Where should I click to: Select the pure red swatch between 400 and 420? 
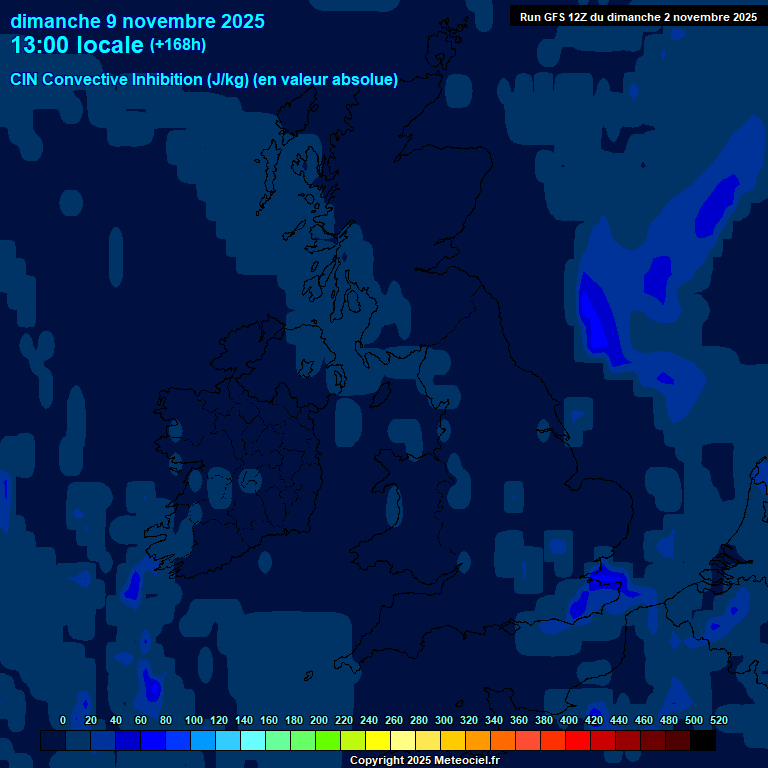[578, 741]
